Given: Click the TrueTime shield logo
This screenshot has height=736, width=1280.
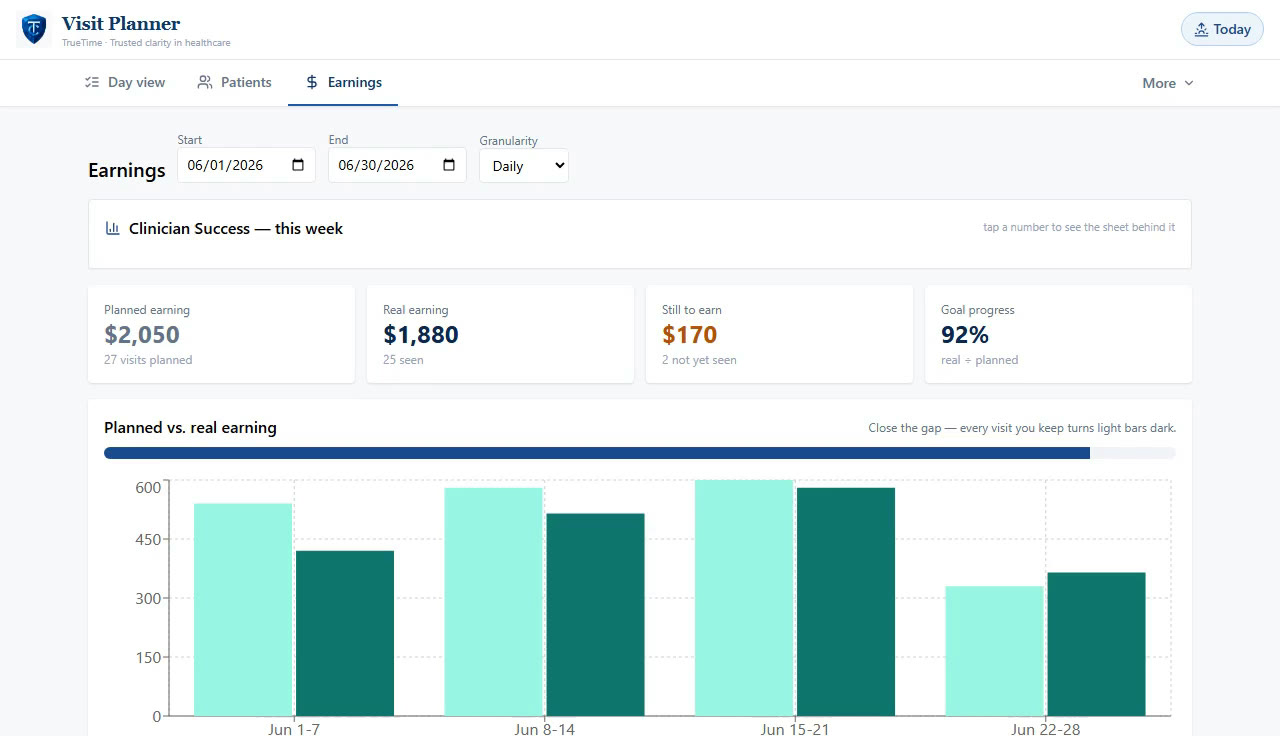Looking at the screenshot, I should coord(34,29).
